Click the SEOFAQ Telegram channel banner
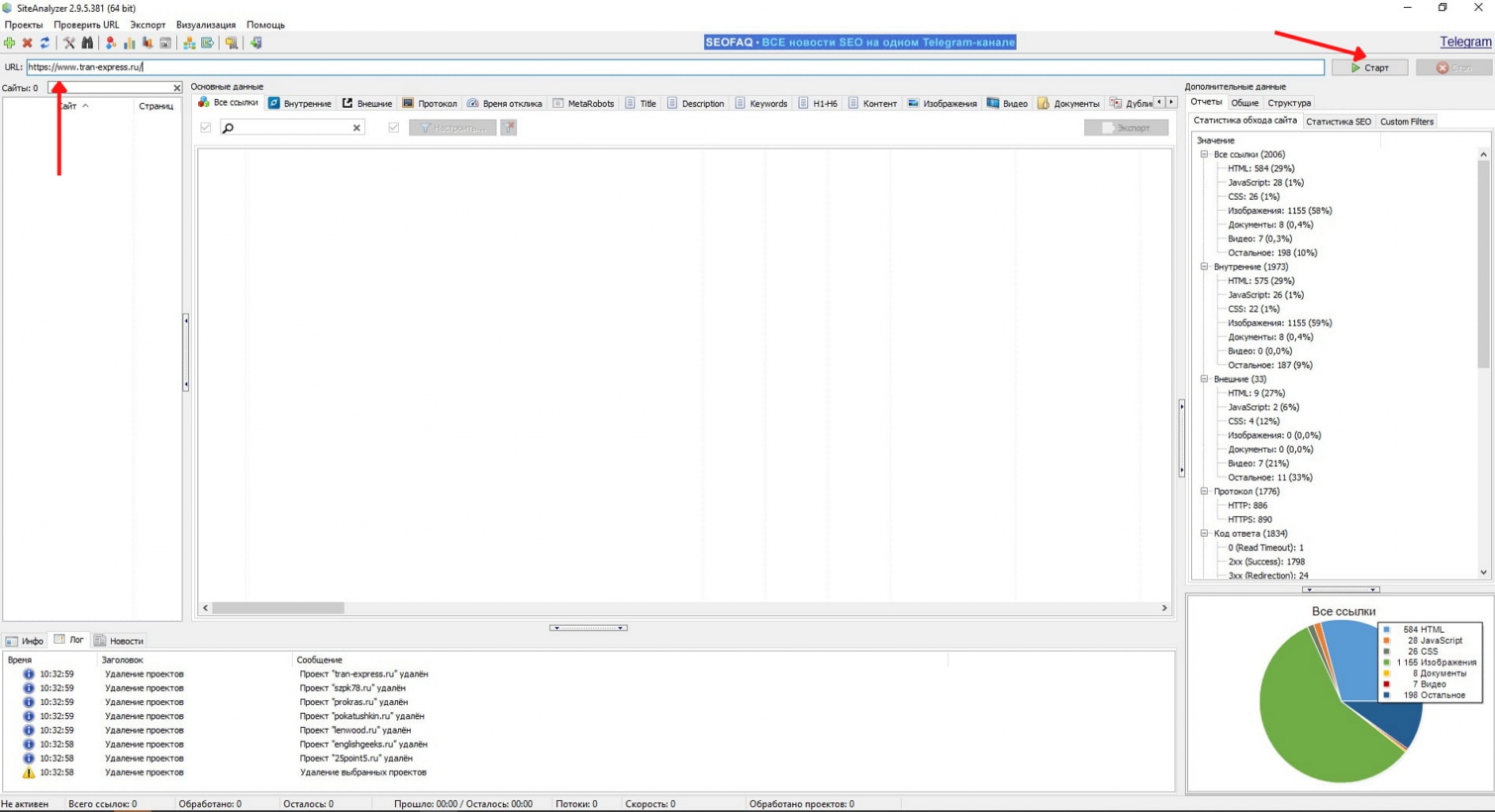The width and height of the screenshot is (1495, 812). (x=860, y=42)
